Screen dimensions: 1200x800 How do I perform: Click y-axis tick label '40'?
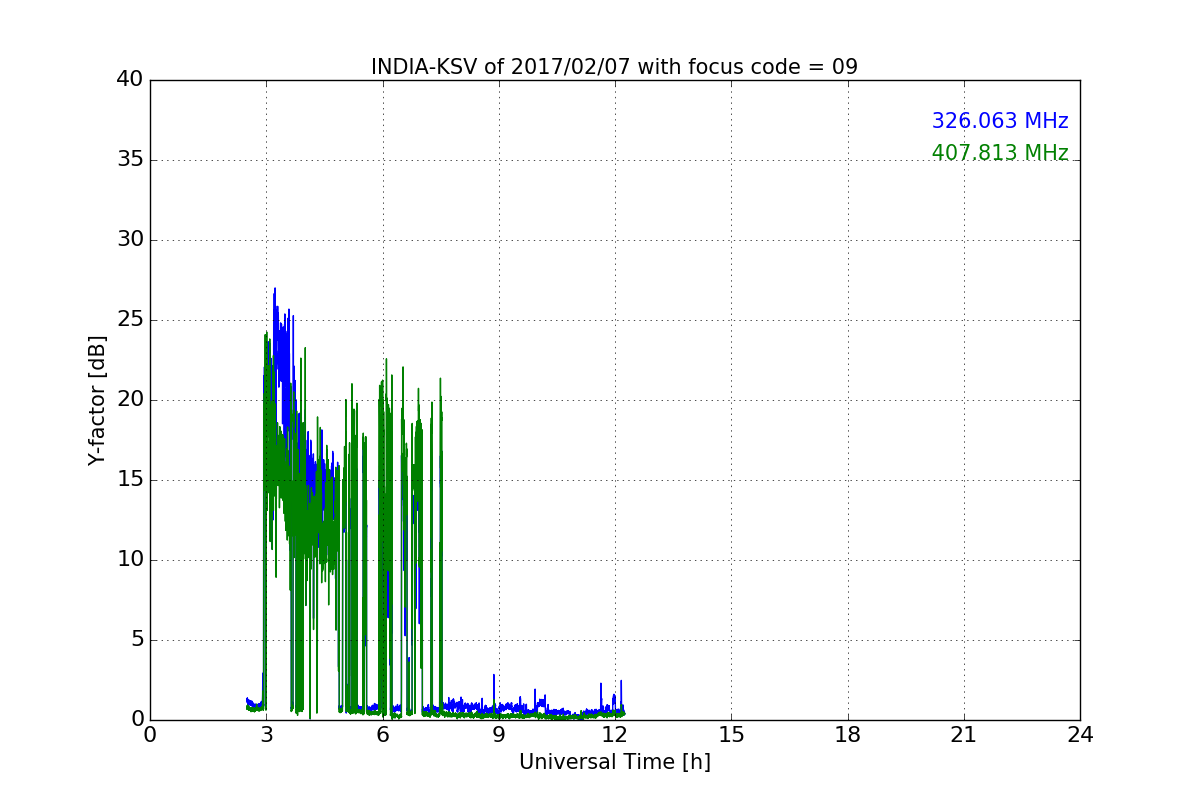(130, 80)
